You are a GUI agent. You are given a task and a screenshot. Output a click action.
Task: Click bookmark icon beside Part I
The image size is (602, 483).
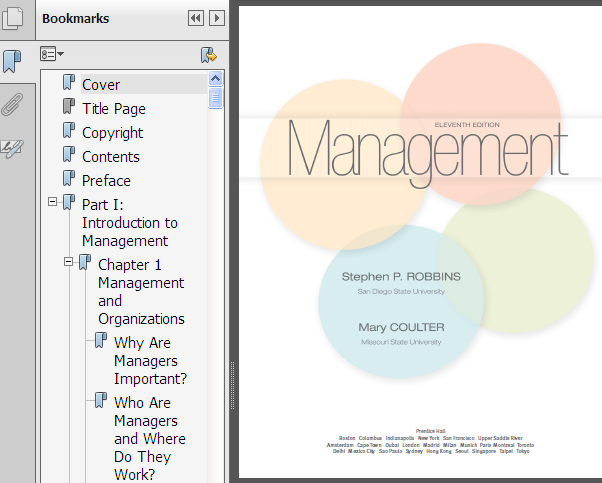69,202
